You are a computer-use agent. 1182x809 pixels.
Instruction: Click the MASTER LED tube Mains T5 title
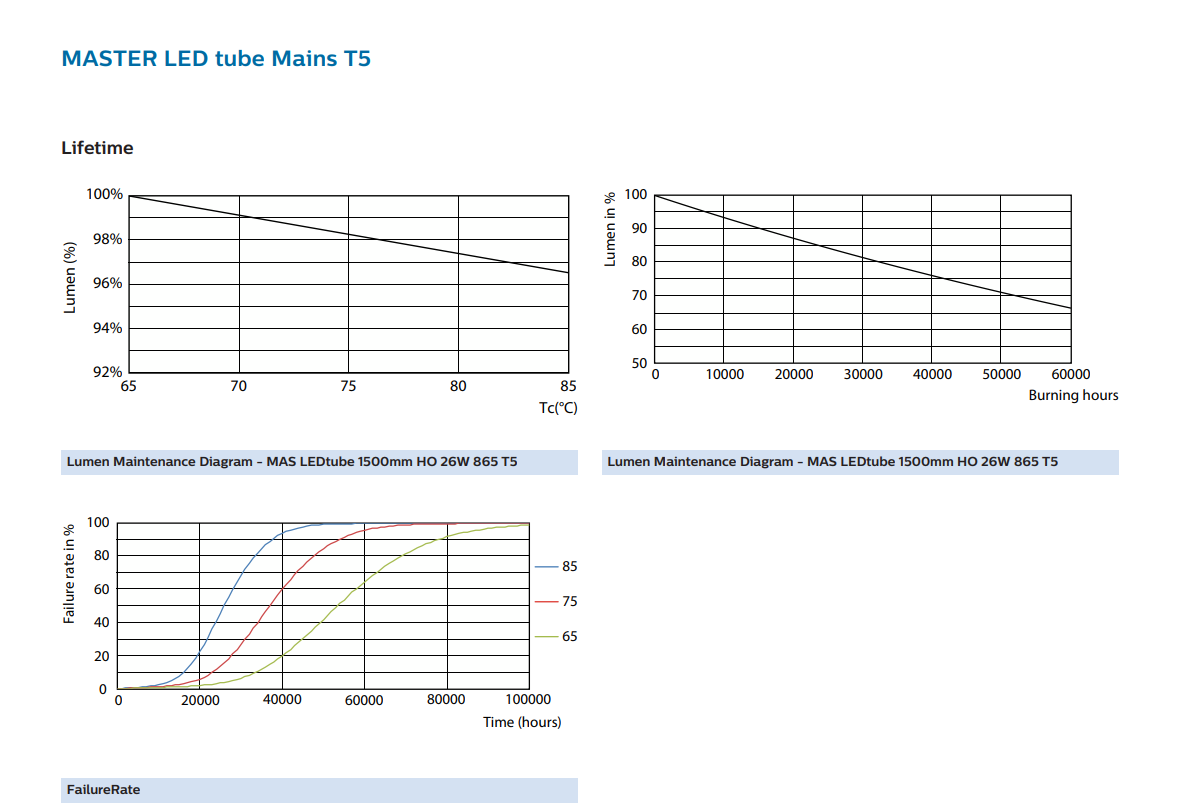[216, 58]
